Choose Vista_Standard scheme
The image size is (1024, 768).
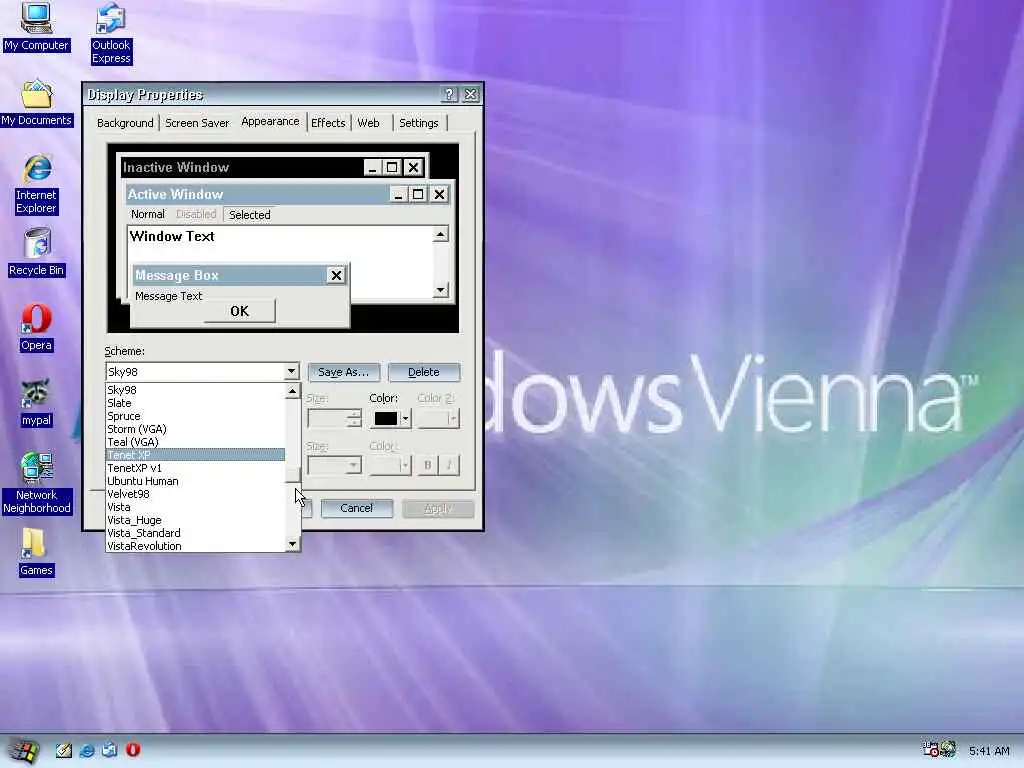click(x=195, y=534)
